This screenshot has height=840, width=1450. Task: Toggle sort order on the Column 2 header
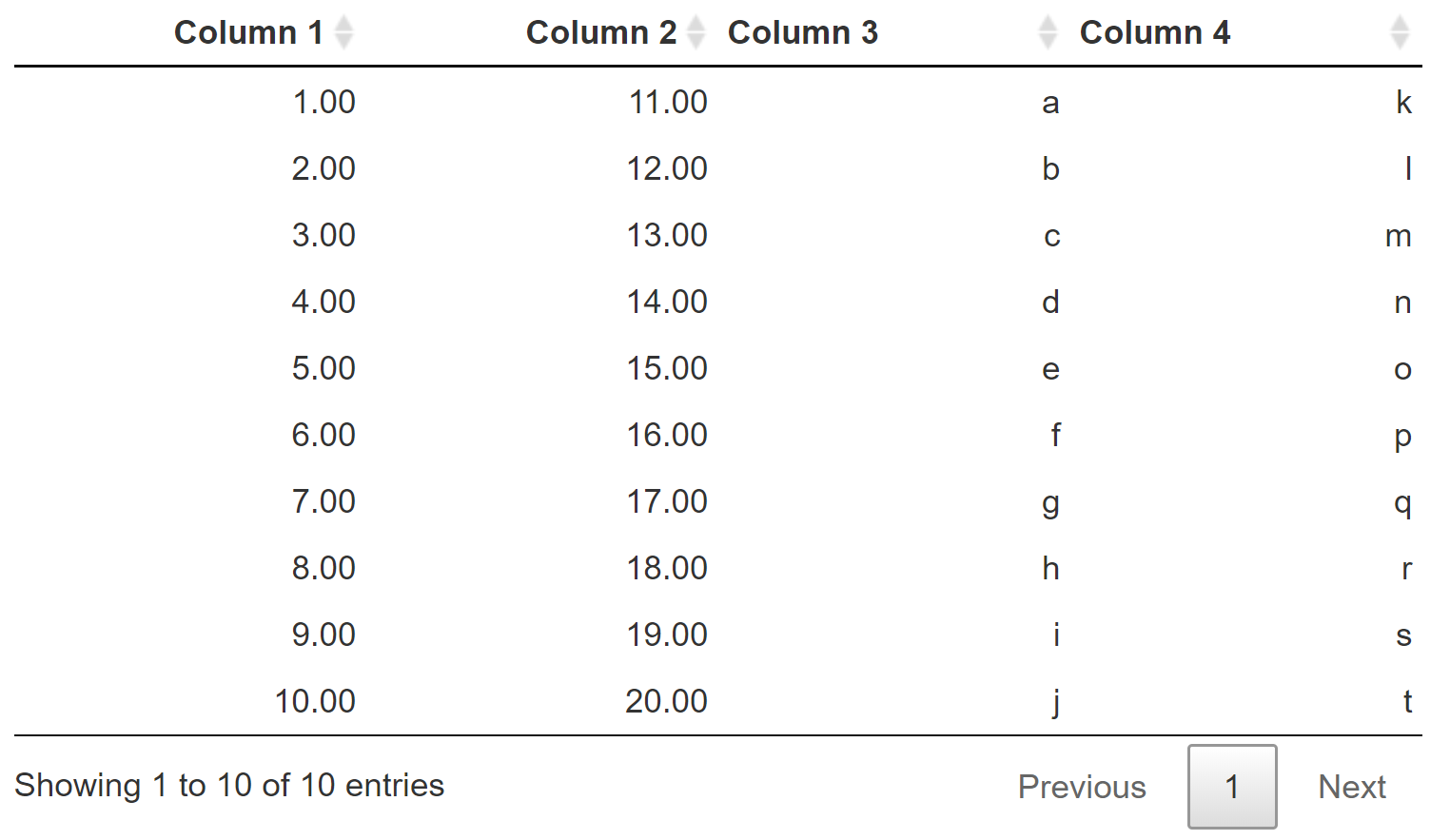(x=601, y=31)
